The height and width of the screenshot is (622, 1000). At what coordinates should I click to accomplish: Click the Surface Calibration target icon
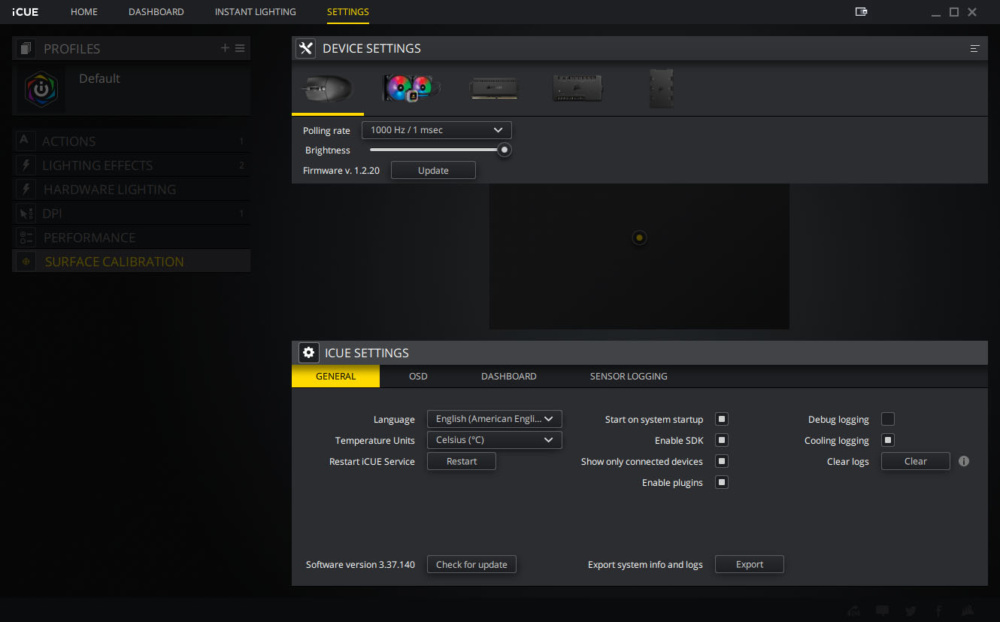26,262
